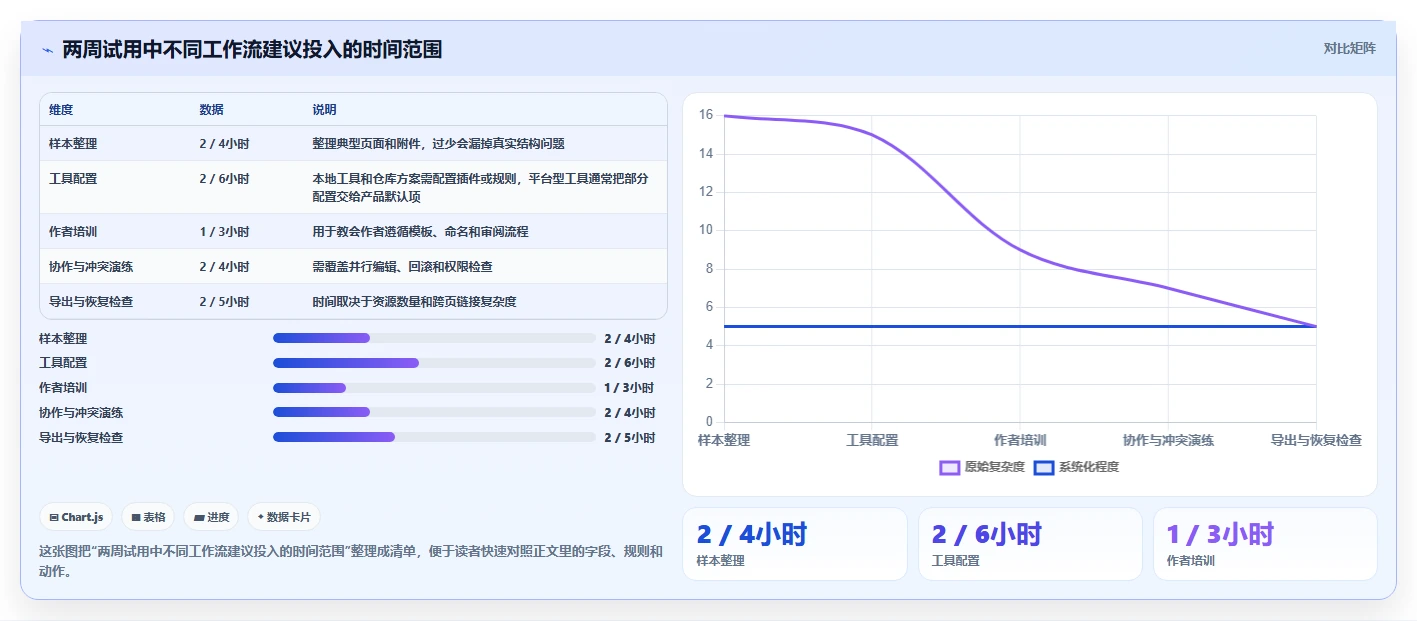Click the 作者培训 progress bar
The height and width of the screenshot is (621, 1417).
[434, 388]
